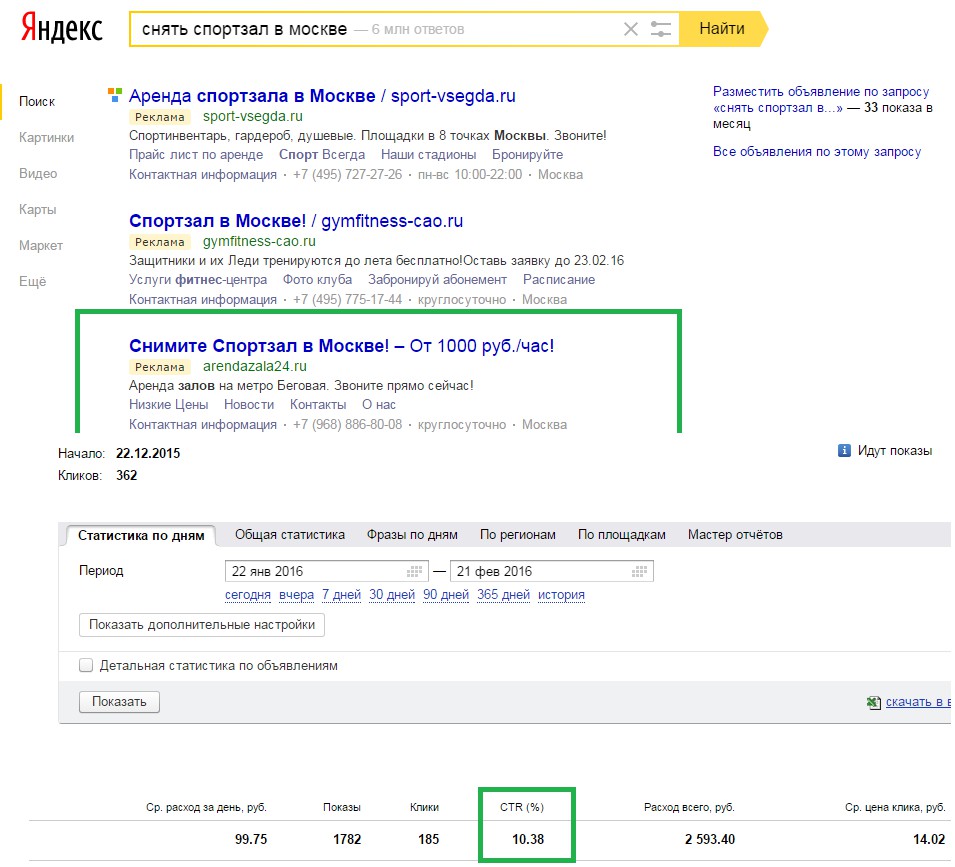Click the Excel download icon

pyautogui.click(x=873, y=703)
